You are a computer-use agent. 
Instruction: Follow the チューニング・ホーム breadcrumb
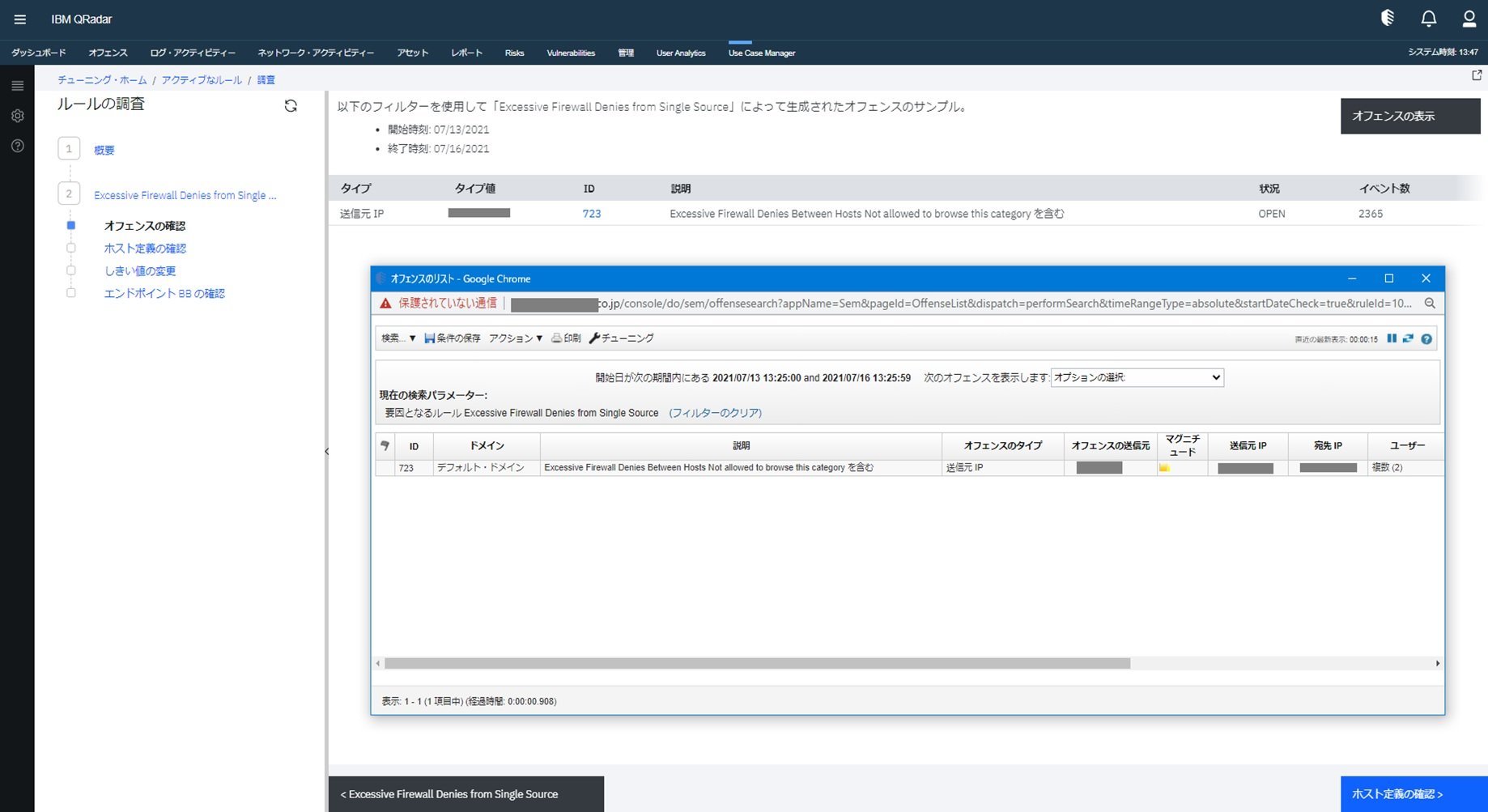[x=102, y=80]
